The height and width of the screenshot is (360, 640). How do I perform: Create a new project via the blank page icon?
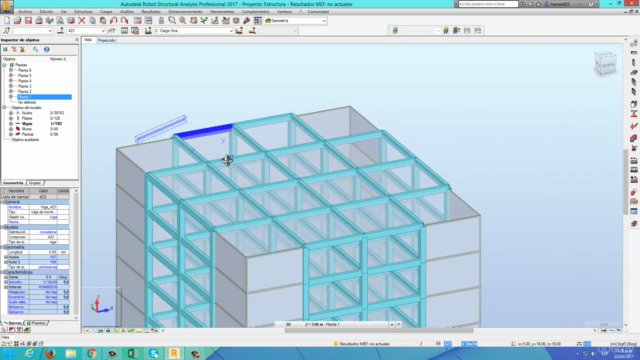[x=7, y=20]
